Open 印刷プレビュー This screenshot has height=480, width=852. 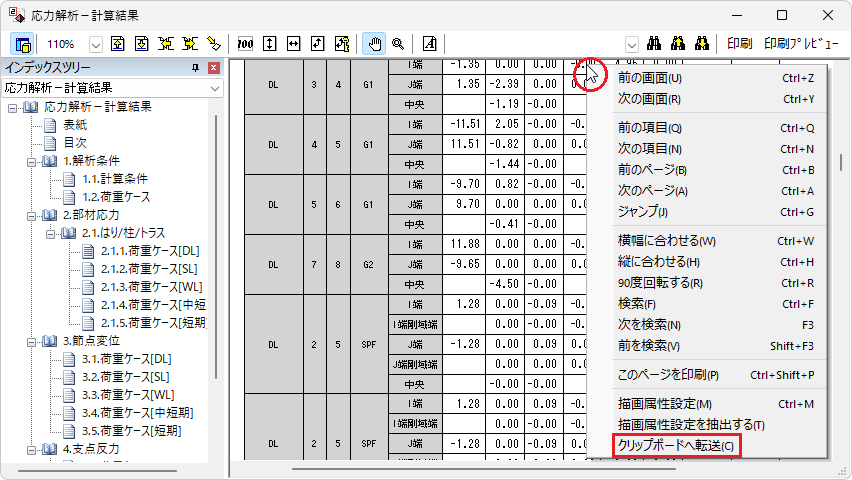pyautogui.click(x=800, y=44)
